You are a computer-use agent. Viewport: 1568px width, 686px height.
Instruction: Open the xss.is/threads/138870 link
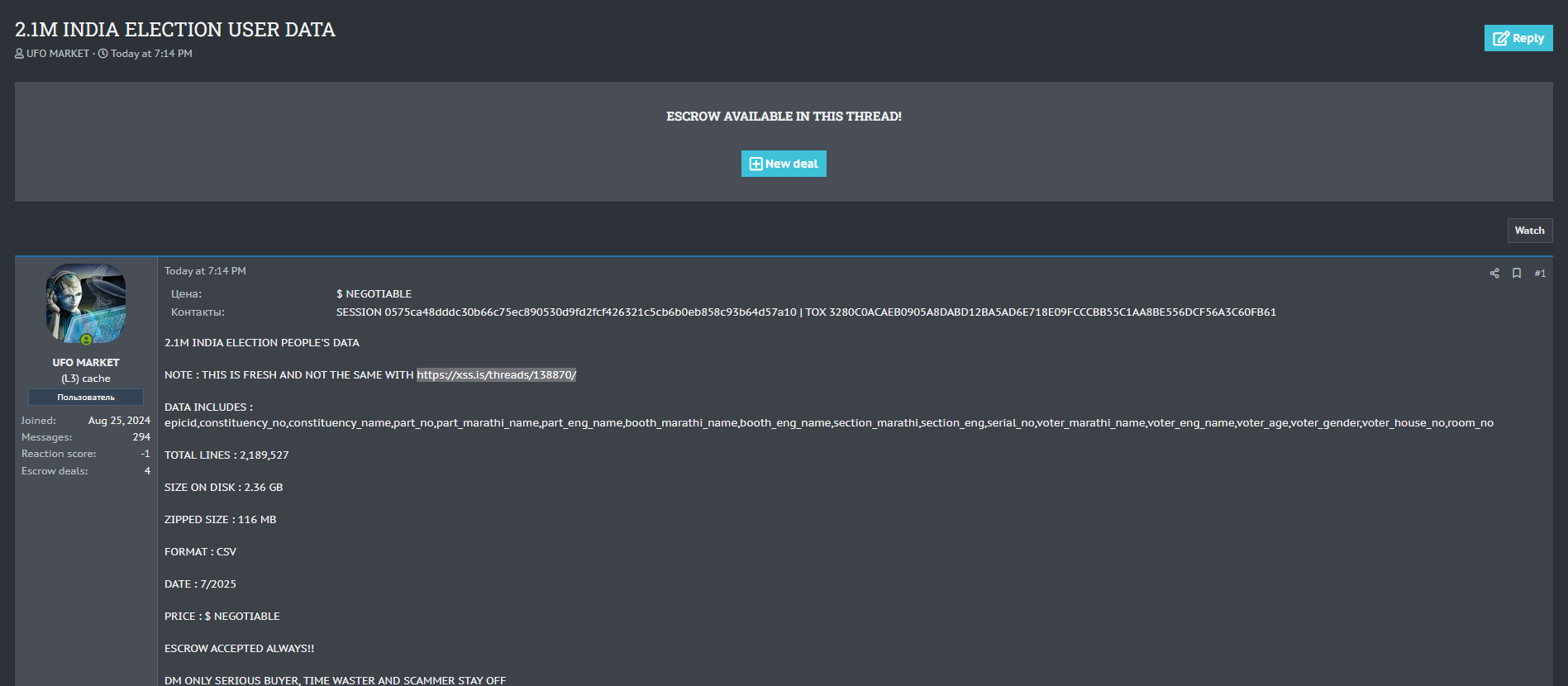[x=496, y=375]
